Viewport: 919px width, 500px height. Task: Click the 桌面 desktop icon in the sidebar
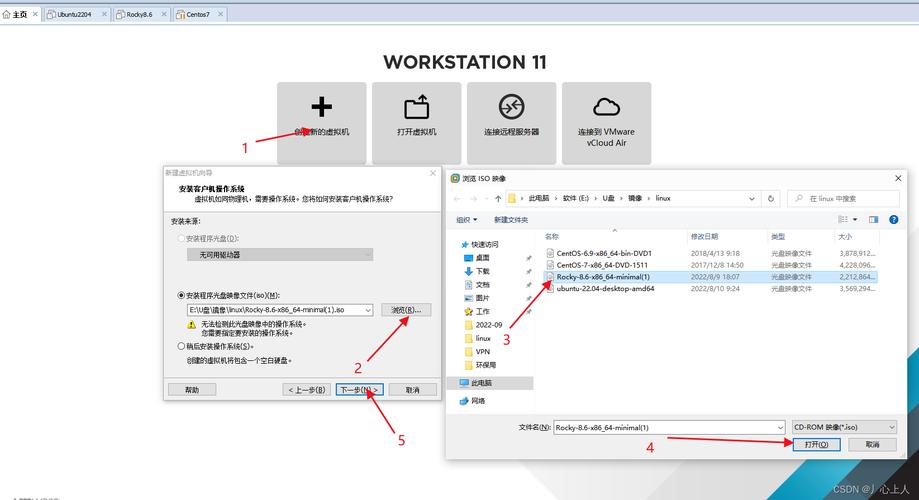click(x=468, y=258)
